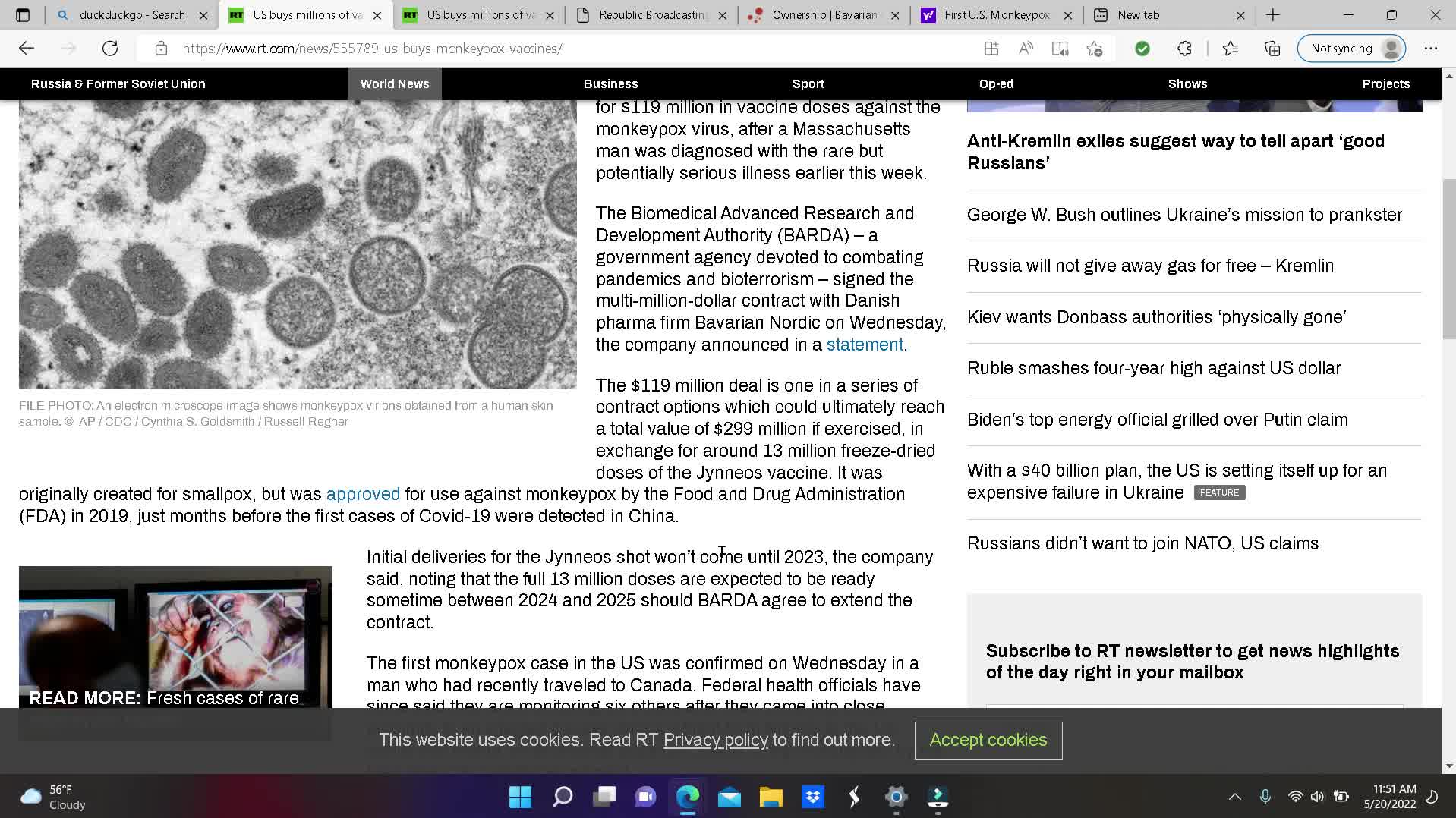Open the tab actions menu icon
1456x818 pixels.
tap(23, 14)
